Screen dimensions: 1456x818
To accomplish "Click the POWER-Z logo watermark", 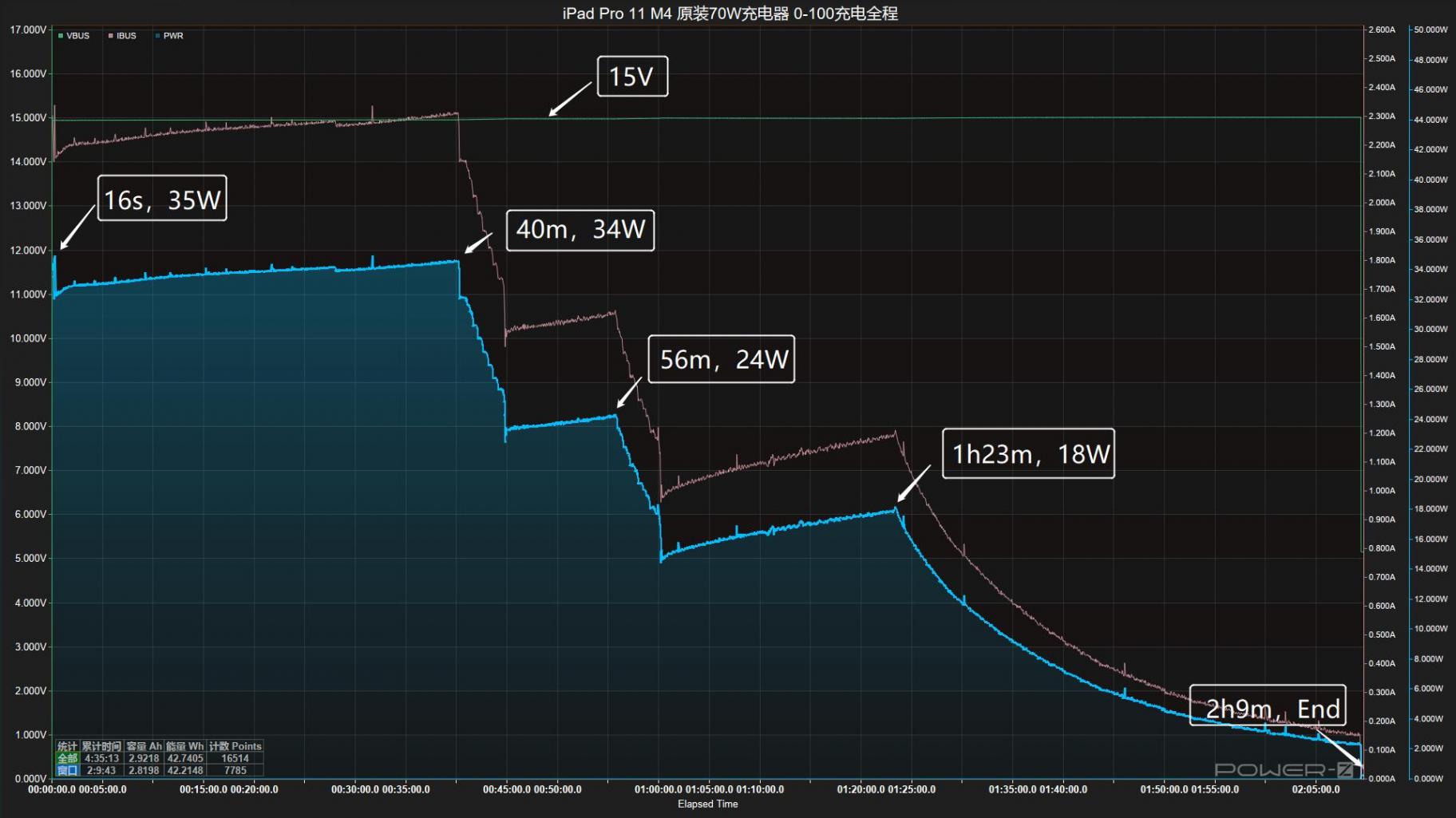I will (1284, 770).
